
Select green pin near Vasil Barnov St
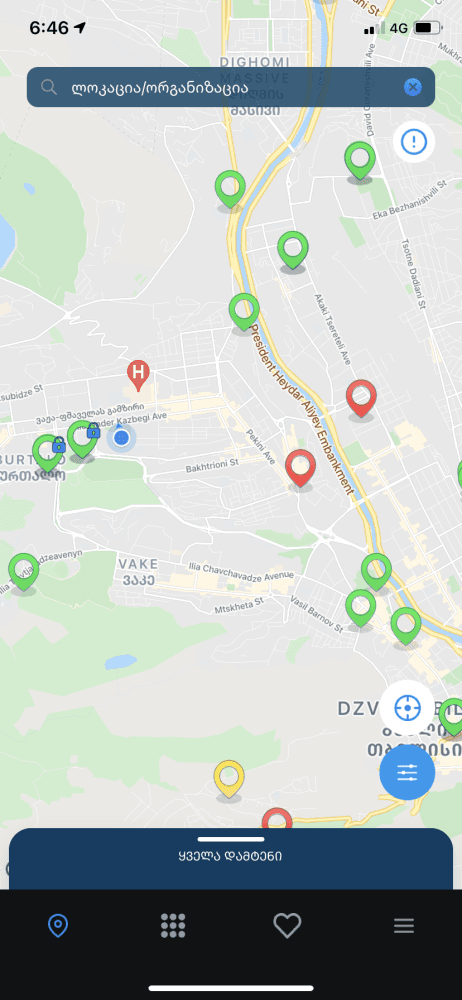click(361, 610)
